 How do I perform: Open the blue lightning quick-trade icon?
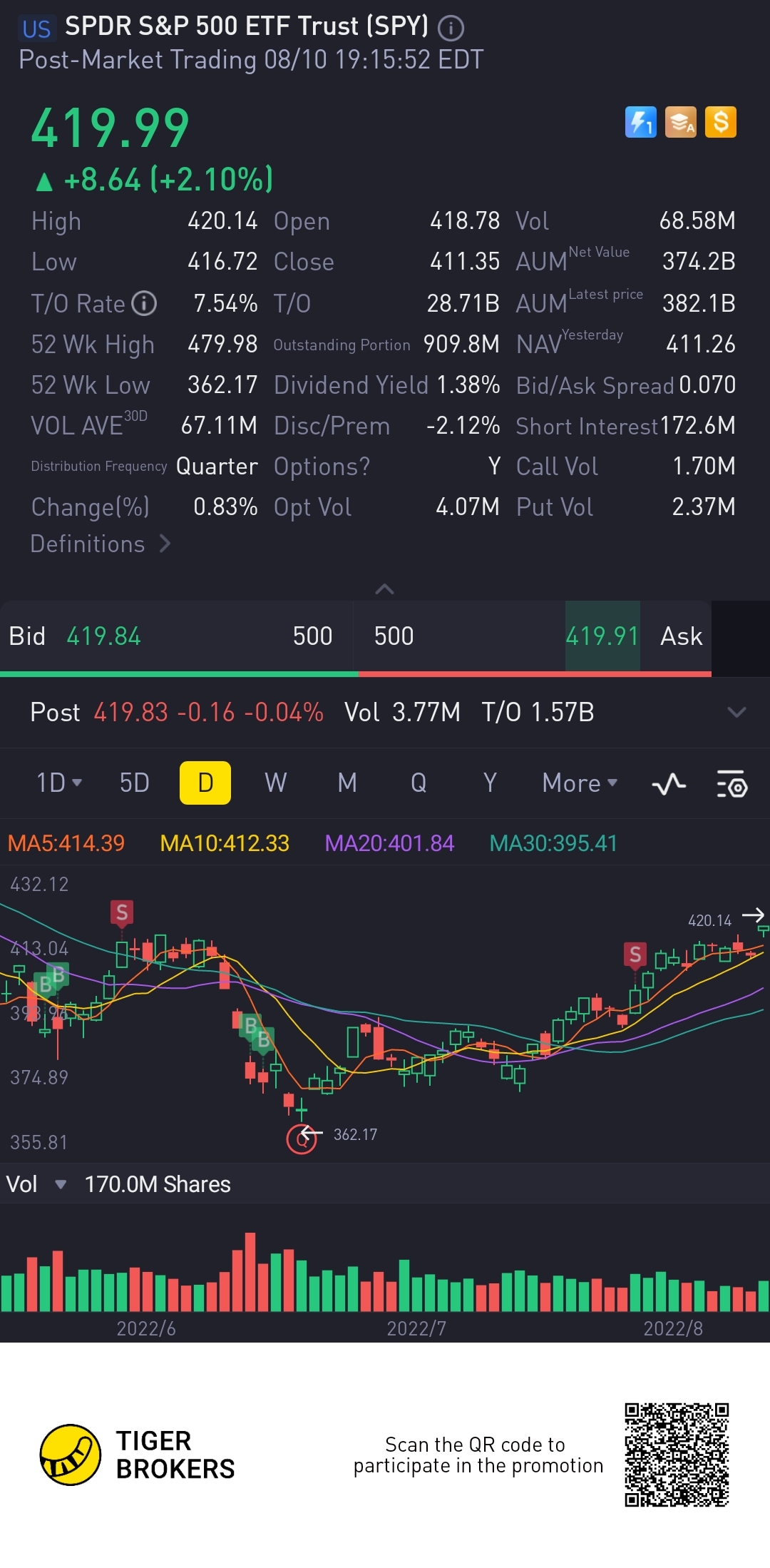coord(641,122)
